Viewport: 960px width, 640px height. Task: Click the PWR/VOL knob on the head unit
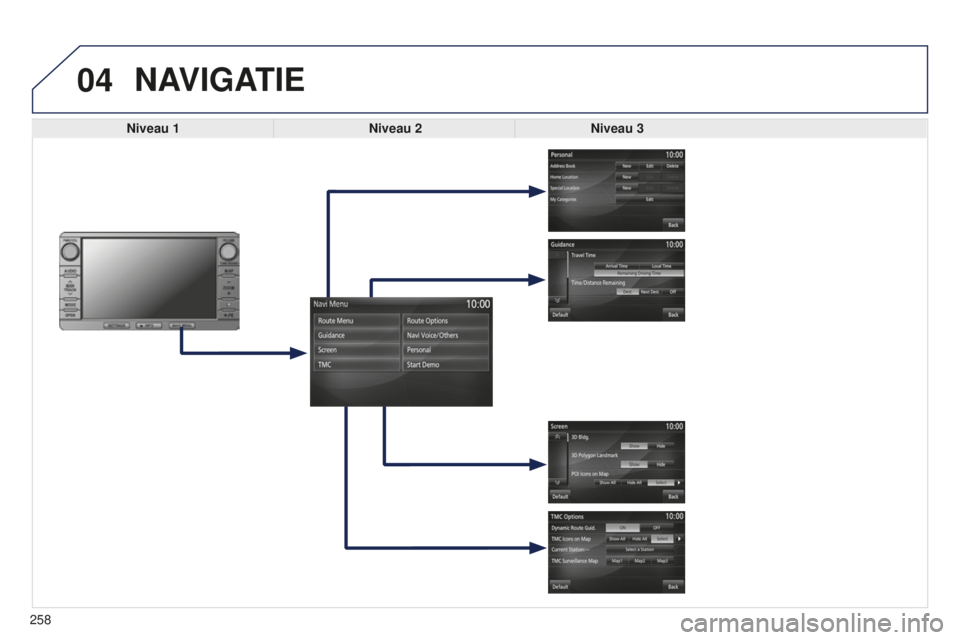[70, 251]
